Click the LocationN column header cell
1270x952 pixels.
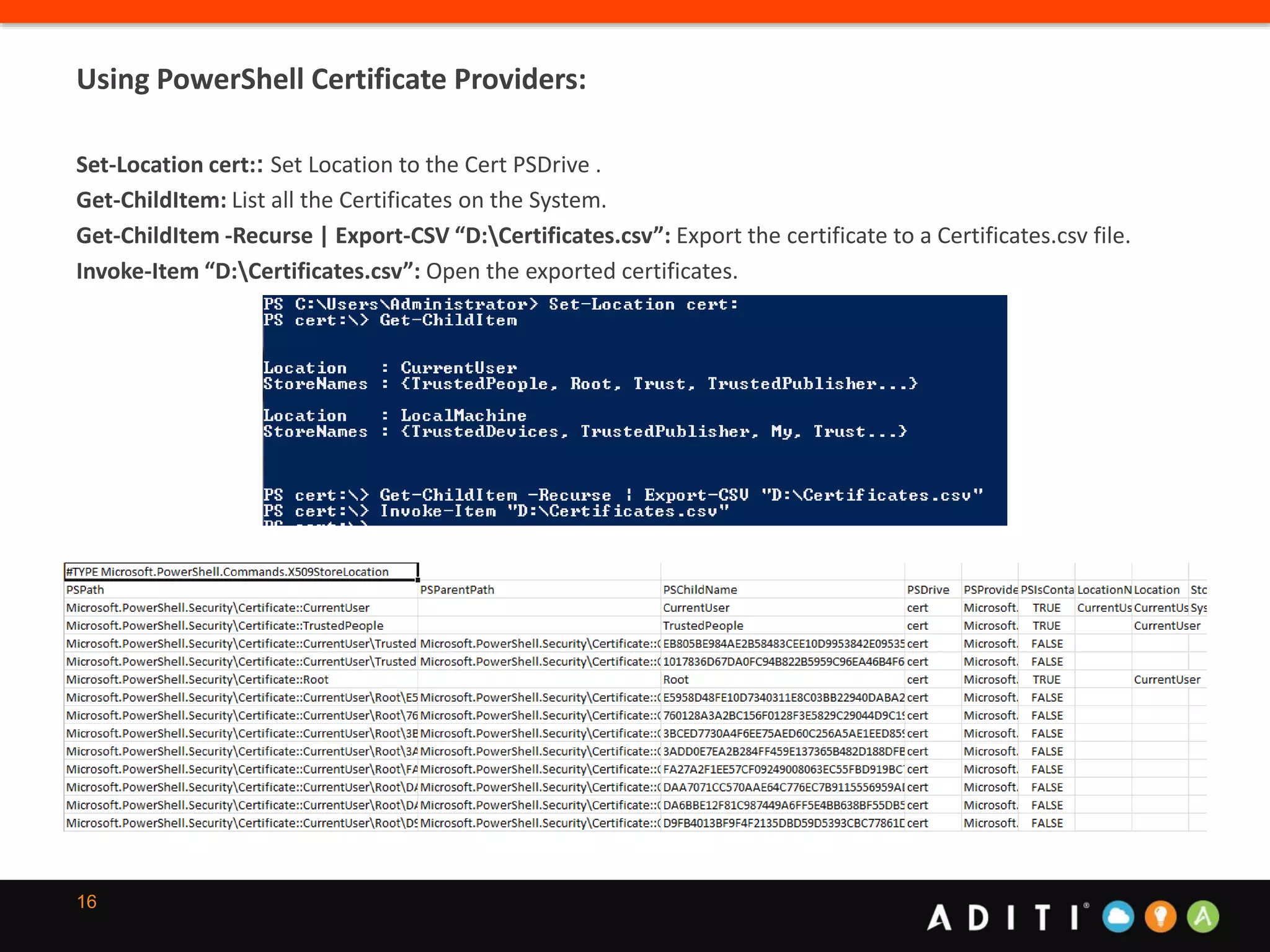tap(1104, 589)
